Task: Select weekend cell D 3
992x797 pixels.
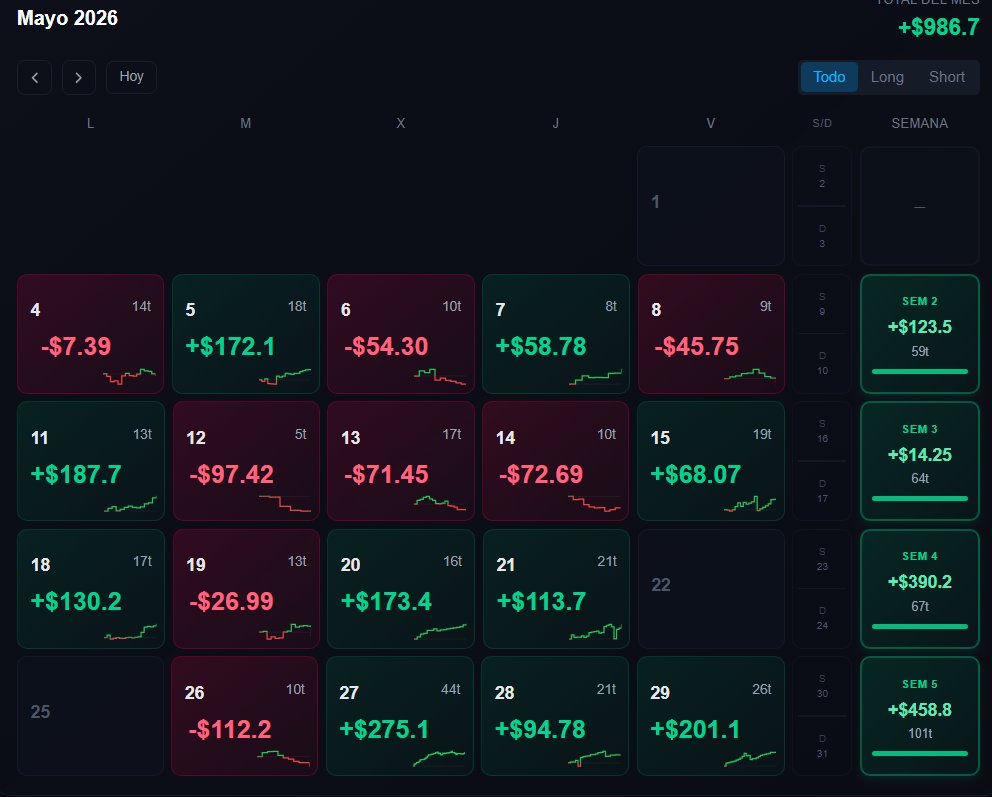Action: pyautogui.click(x=822, y=236)
